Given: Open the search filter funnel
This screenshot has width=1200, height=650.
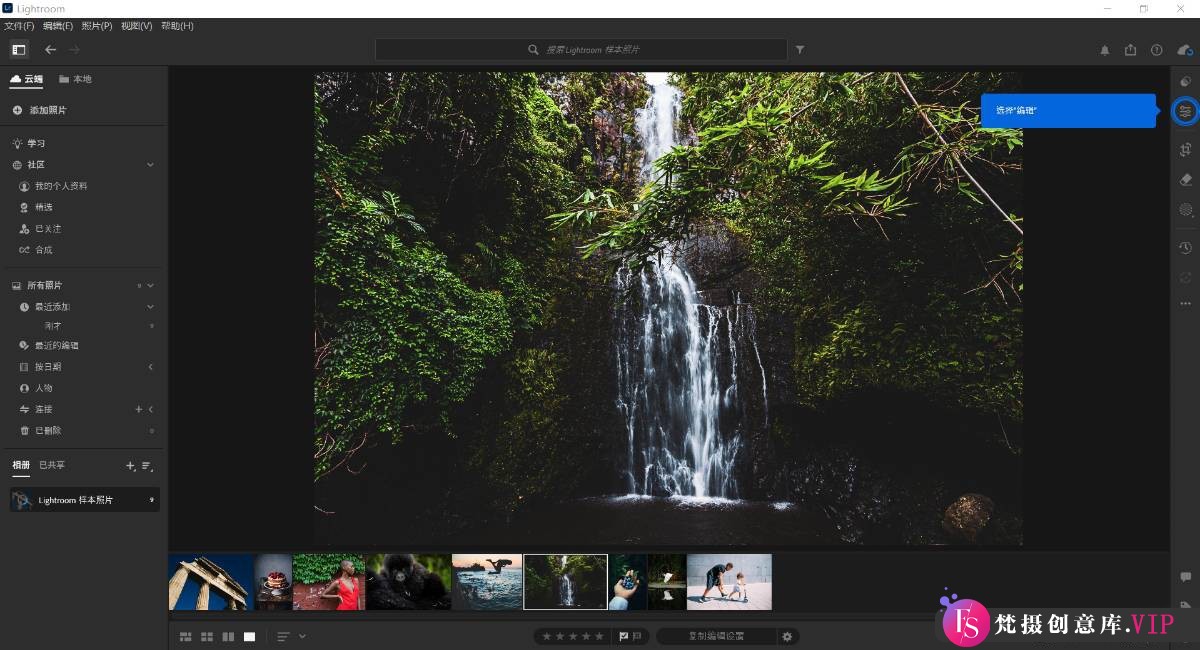Looking at the screenshot, I should 800,49.
